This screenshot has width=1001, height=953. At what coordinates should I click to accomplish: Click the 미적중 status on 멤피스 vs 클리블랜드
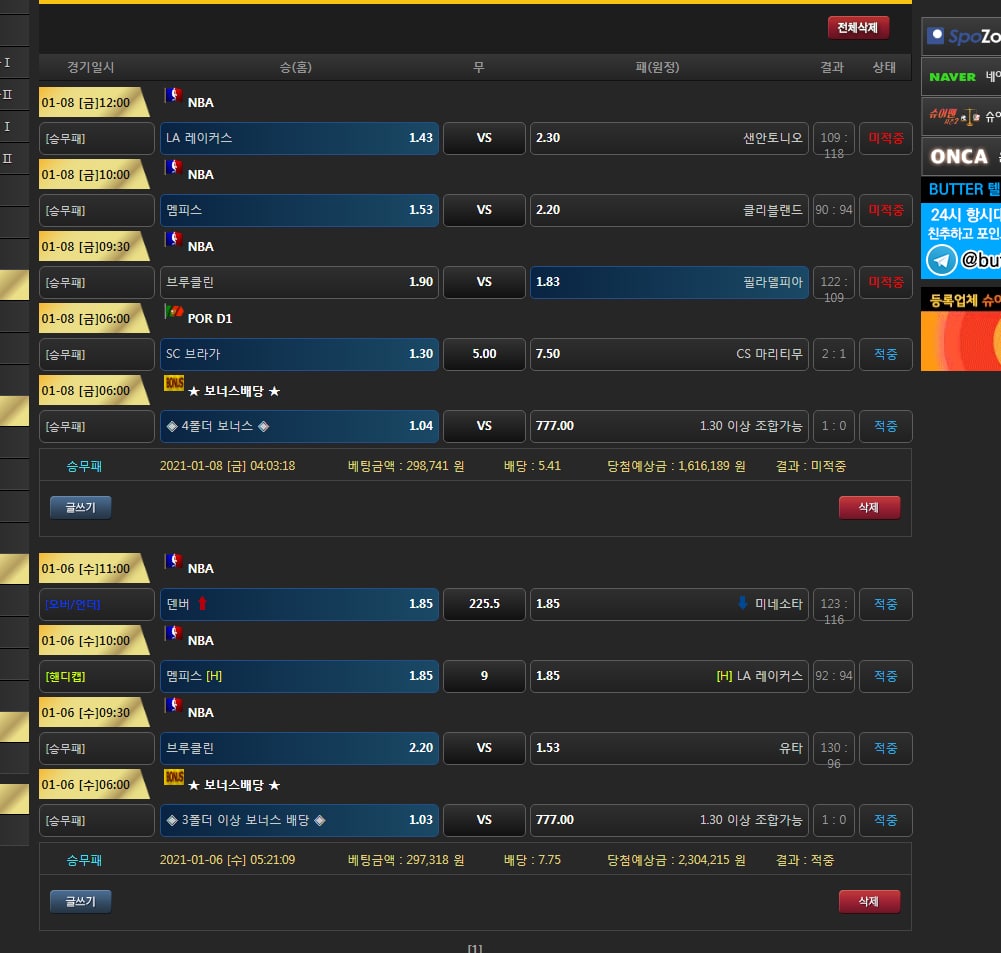click(x=885, y=210)
